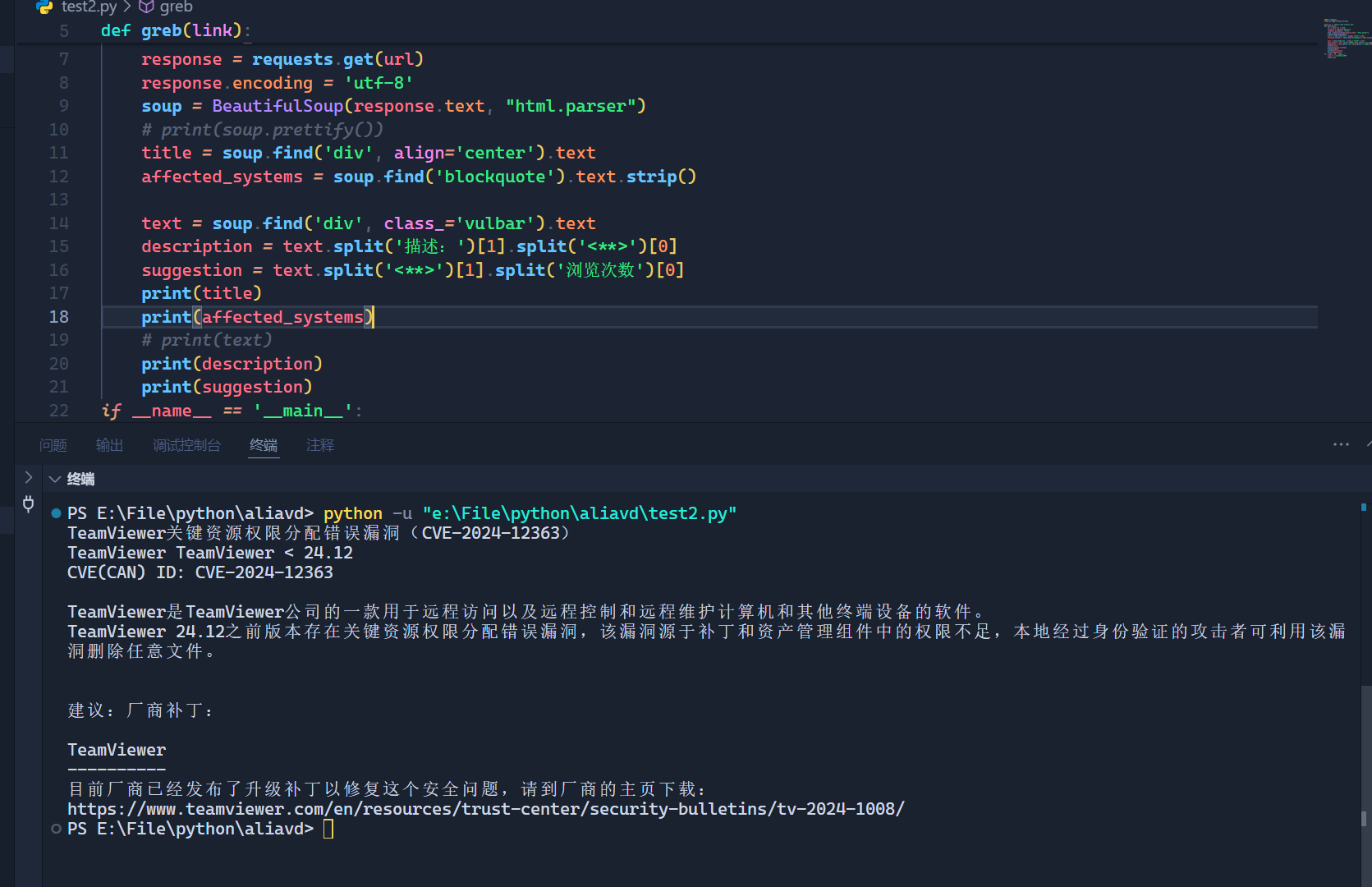Click the python command in terminal
1372x887 pixels.
pos(353,513)
